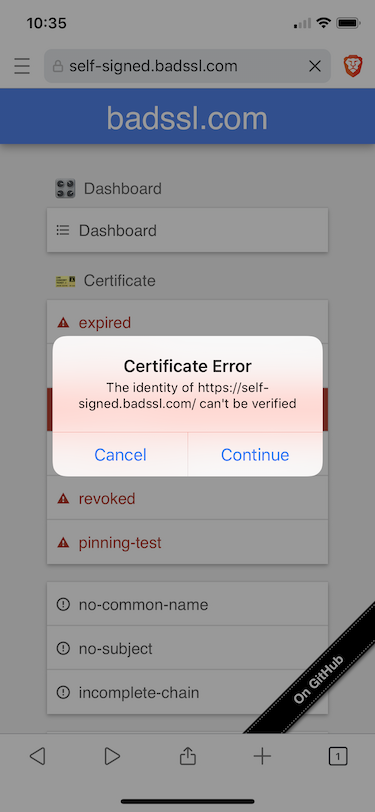Tap the Brave shields lion icon
The width and height of the screenshot is (375, 812).
coord(353,66)
